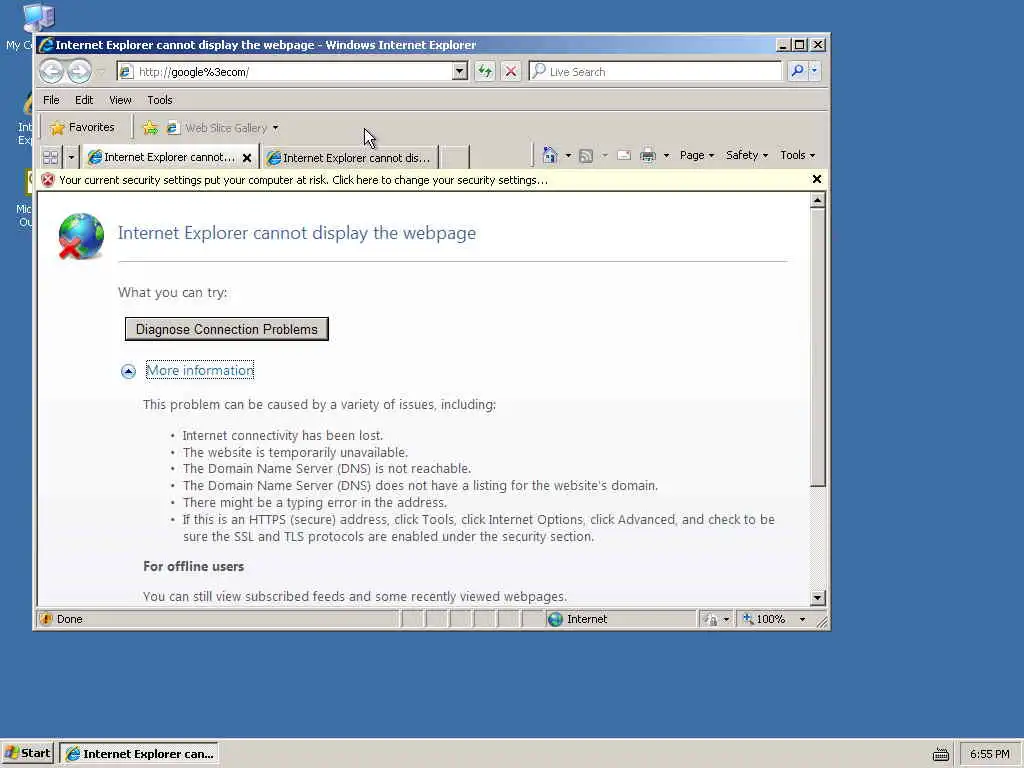Image resolution: width=1024 pixels, height=768 pixels.
Task: Click the page icon in address bar
Action: [126, 72]
